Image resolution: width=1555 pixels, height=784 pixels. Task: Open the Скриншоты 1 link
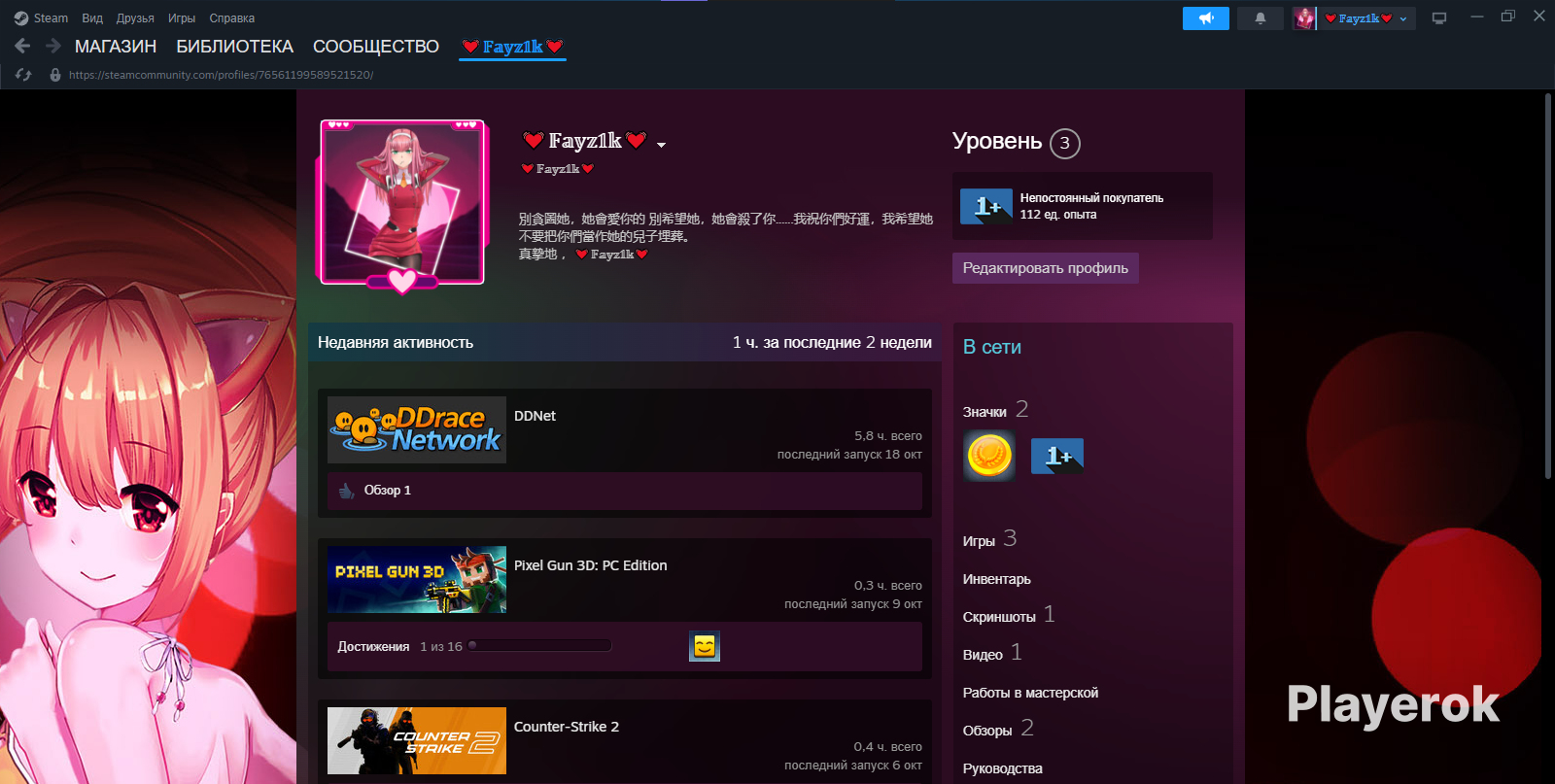click(x=1009, y=616)
